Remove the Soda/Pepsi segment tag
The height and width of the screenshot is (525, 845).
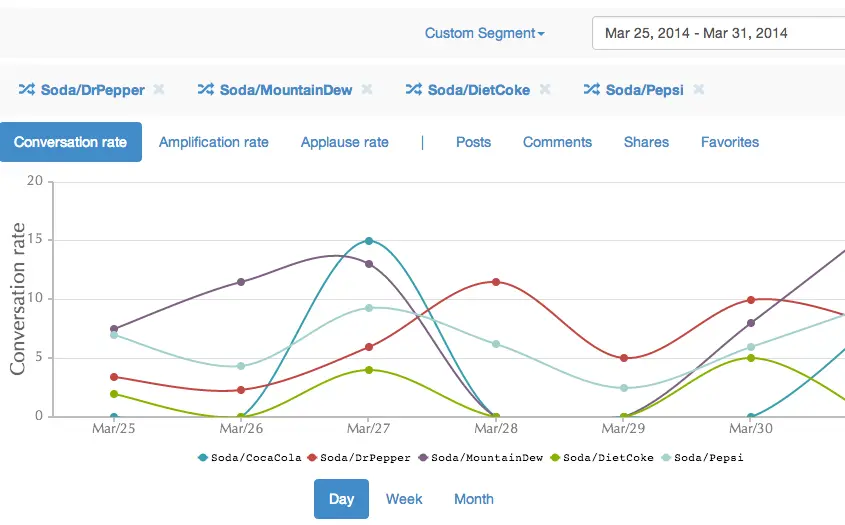click(x=699, y=90)
